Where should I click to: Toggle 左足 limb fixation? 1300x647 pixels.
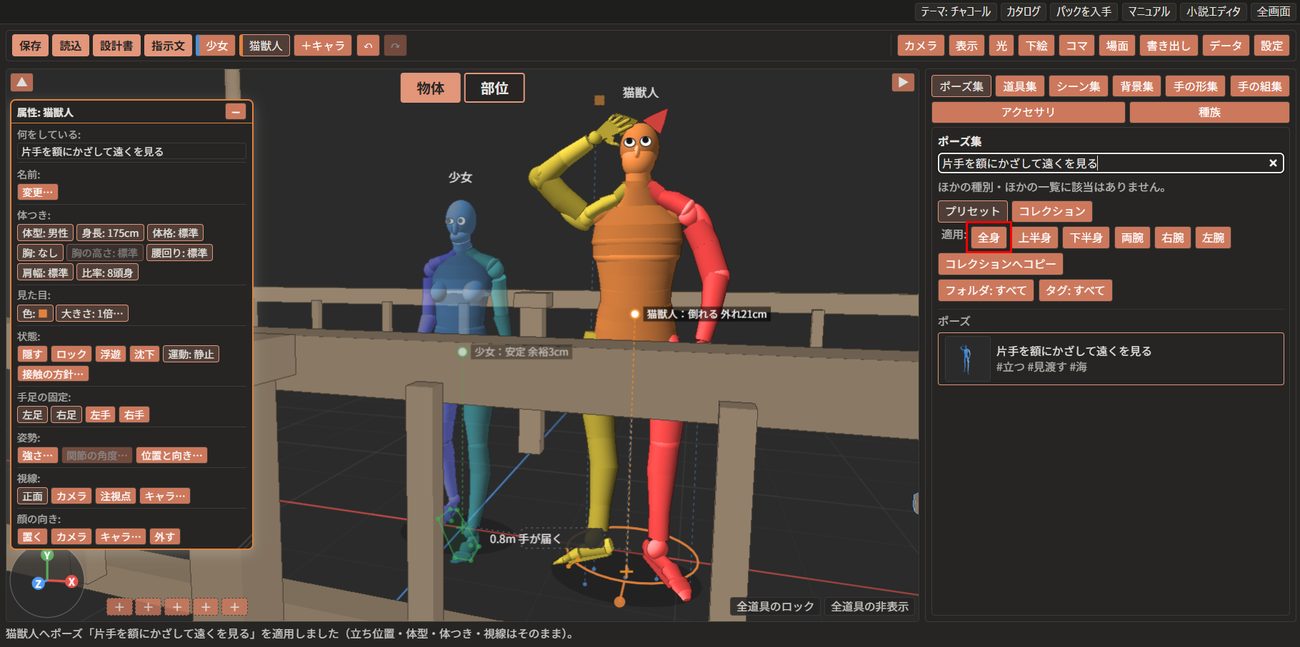(x=32, y=414)
